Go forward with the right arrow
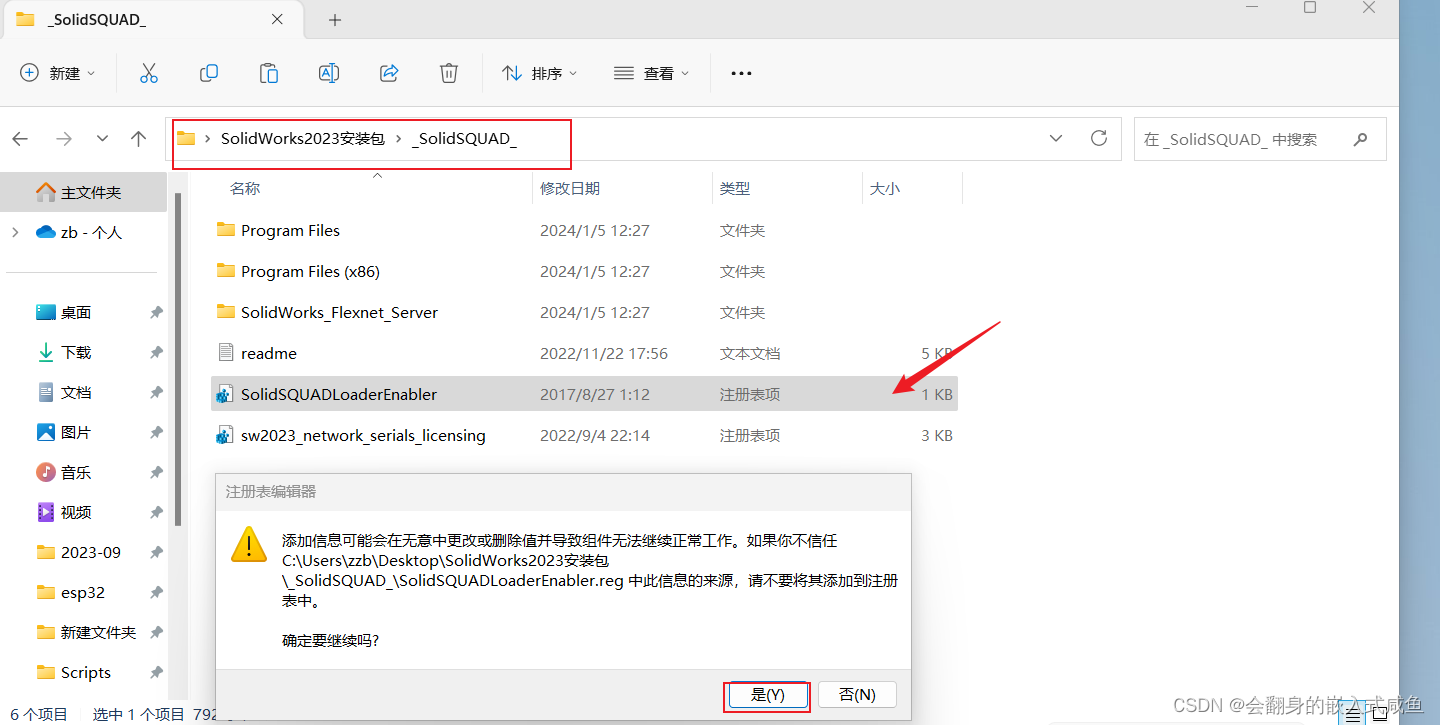This screenshot has height=725, width=1440. [63, 139]
